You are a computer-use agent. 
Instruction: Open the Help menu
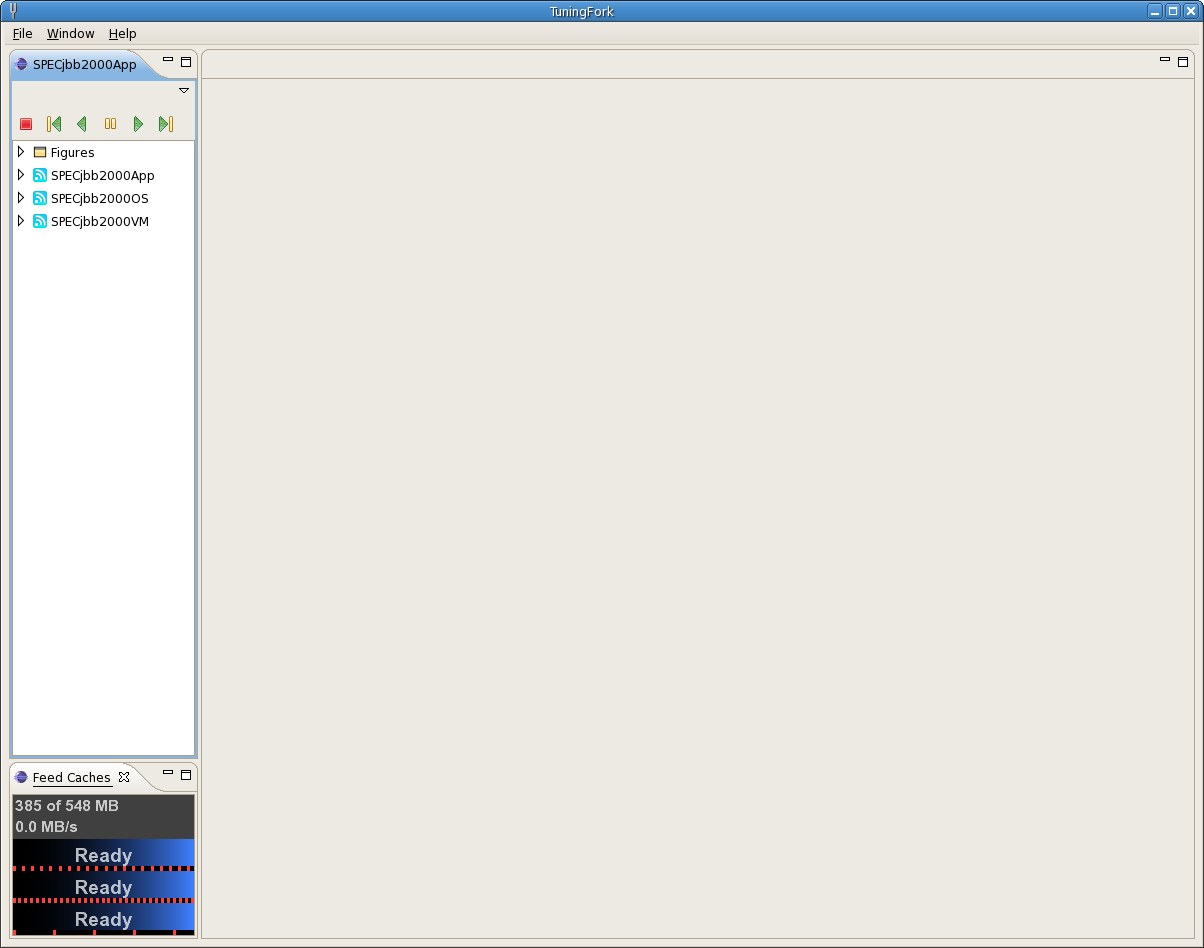[122, 34]
